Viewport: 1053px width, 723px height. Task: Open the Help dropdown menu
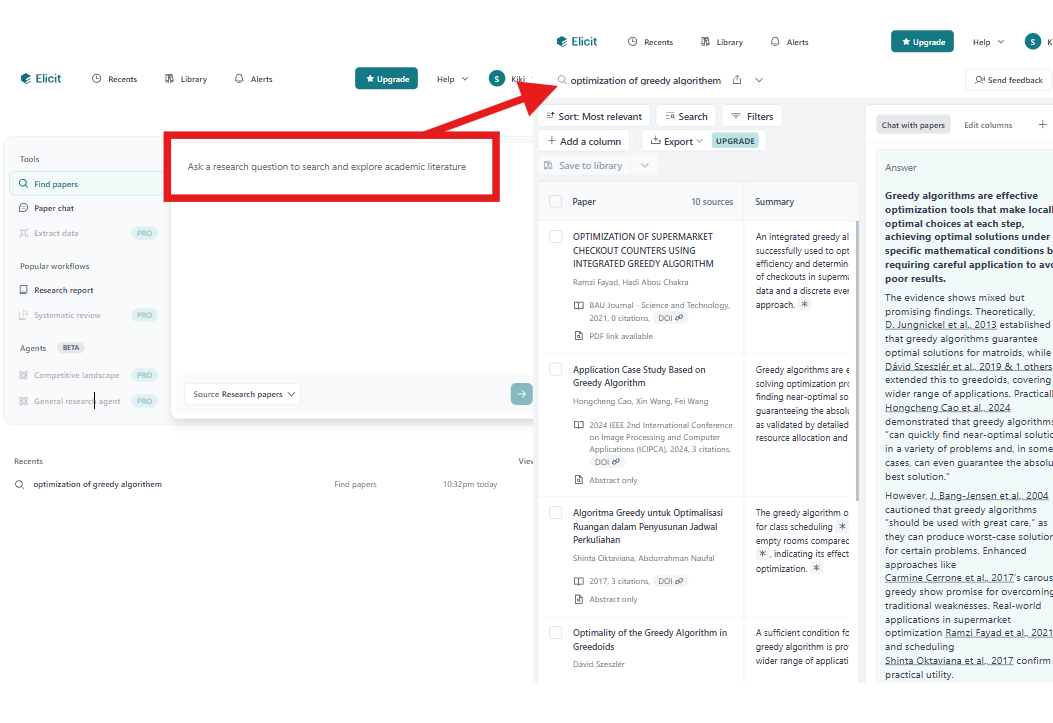coord(986,41)
